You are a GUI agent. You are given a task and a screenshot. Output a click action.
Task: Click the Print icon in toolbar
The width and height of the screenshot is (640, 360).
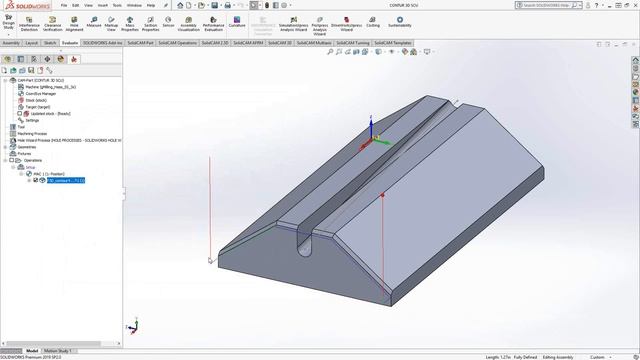[228, 5]
